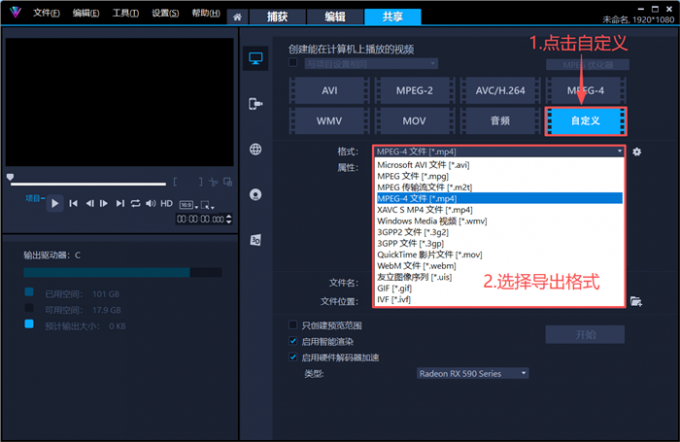
Task: Select Windows Media 视频 [*.wmv] option
Action: coord(499,221)
